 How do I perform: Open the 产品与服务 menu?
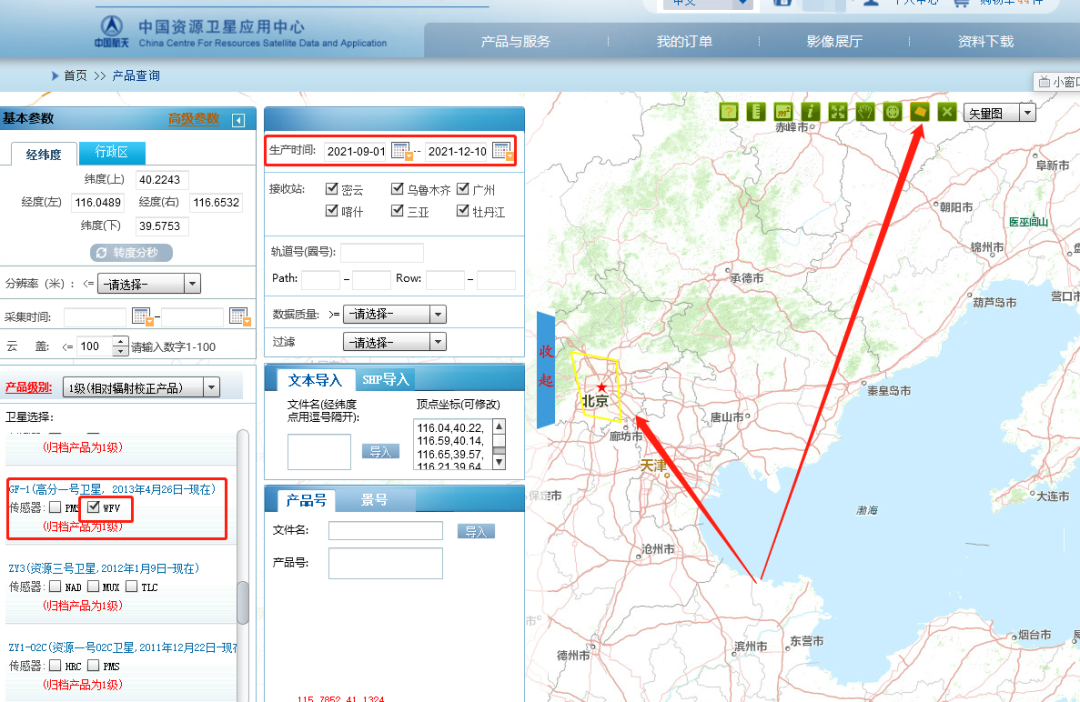coord(515,41)
